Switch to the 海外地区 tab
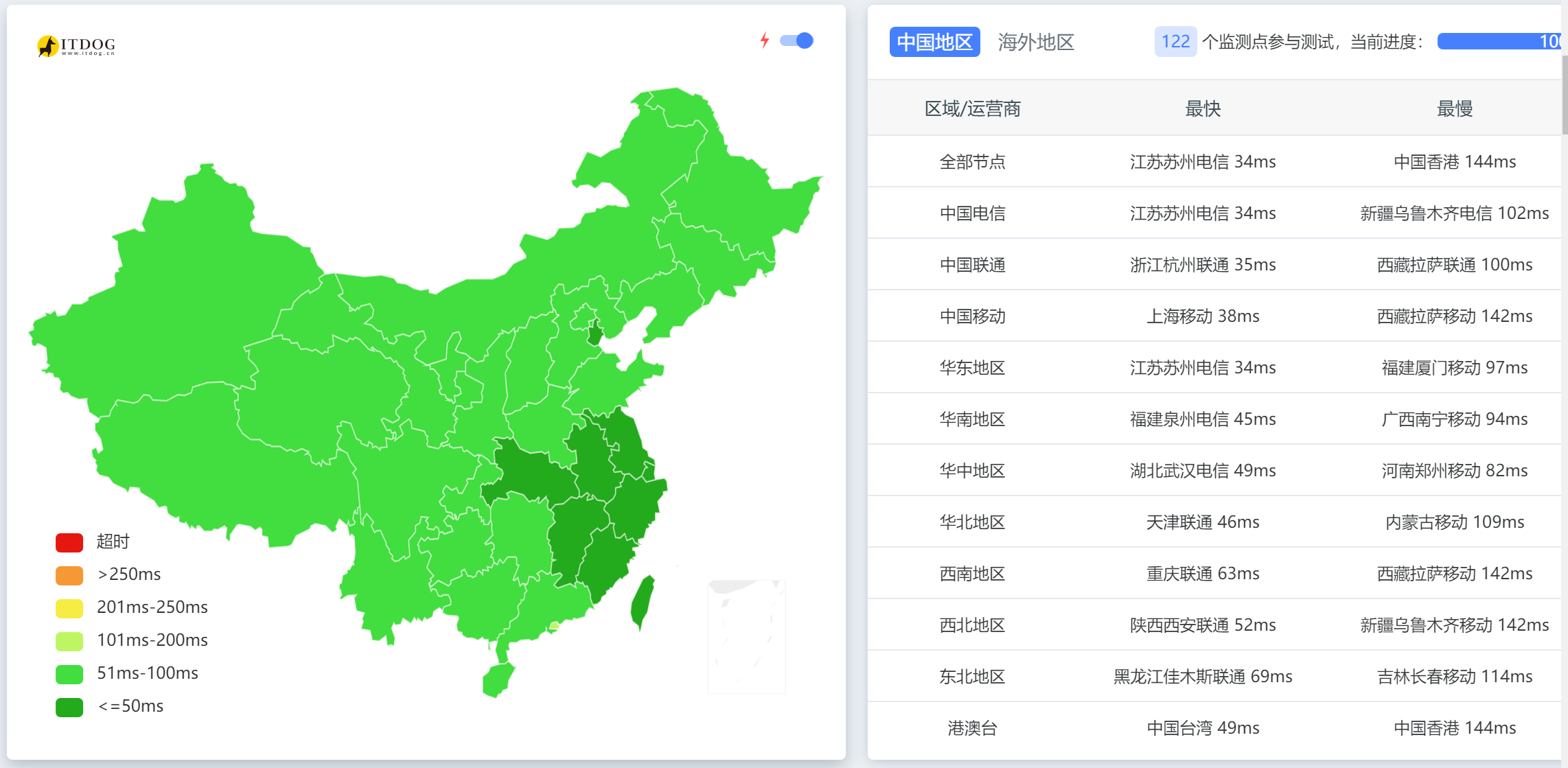The image size is (1568, 768). (x=1035, y=42)
